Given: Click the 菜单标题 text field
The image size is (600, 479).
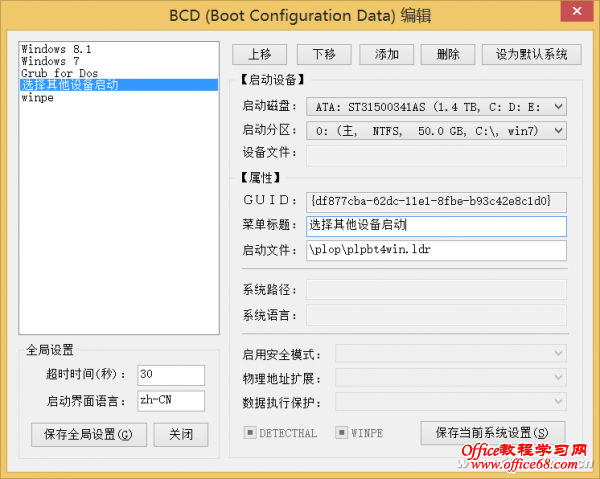Looking at the screenshot, I should pos(436,226).
